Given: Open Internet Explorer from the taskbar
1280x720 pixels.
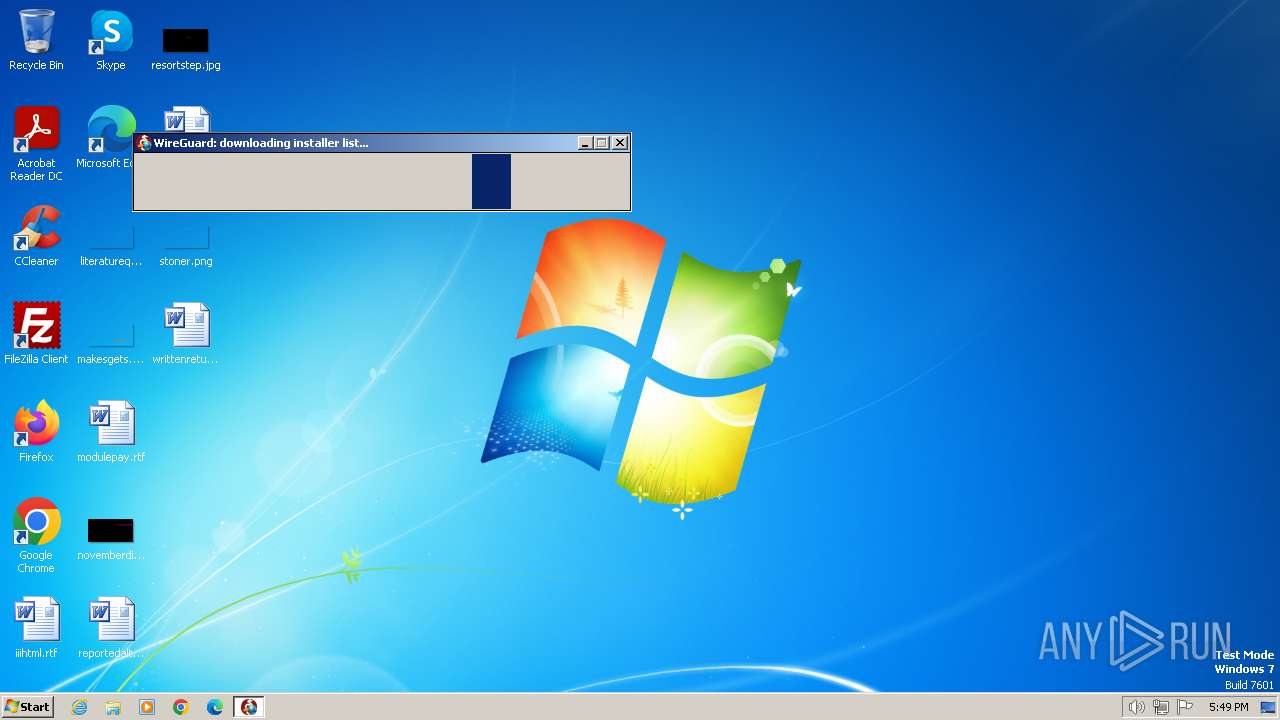Looking at the screenshot, I should click(x=79, y=707).
